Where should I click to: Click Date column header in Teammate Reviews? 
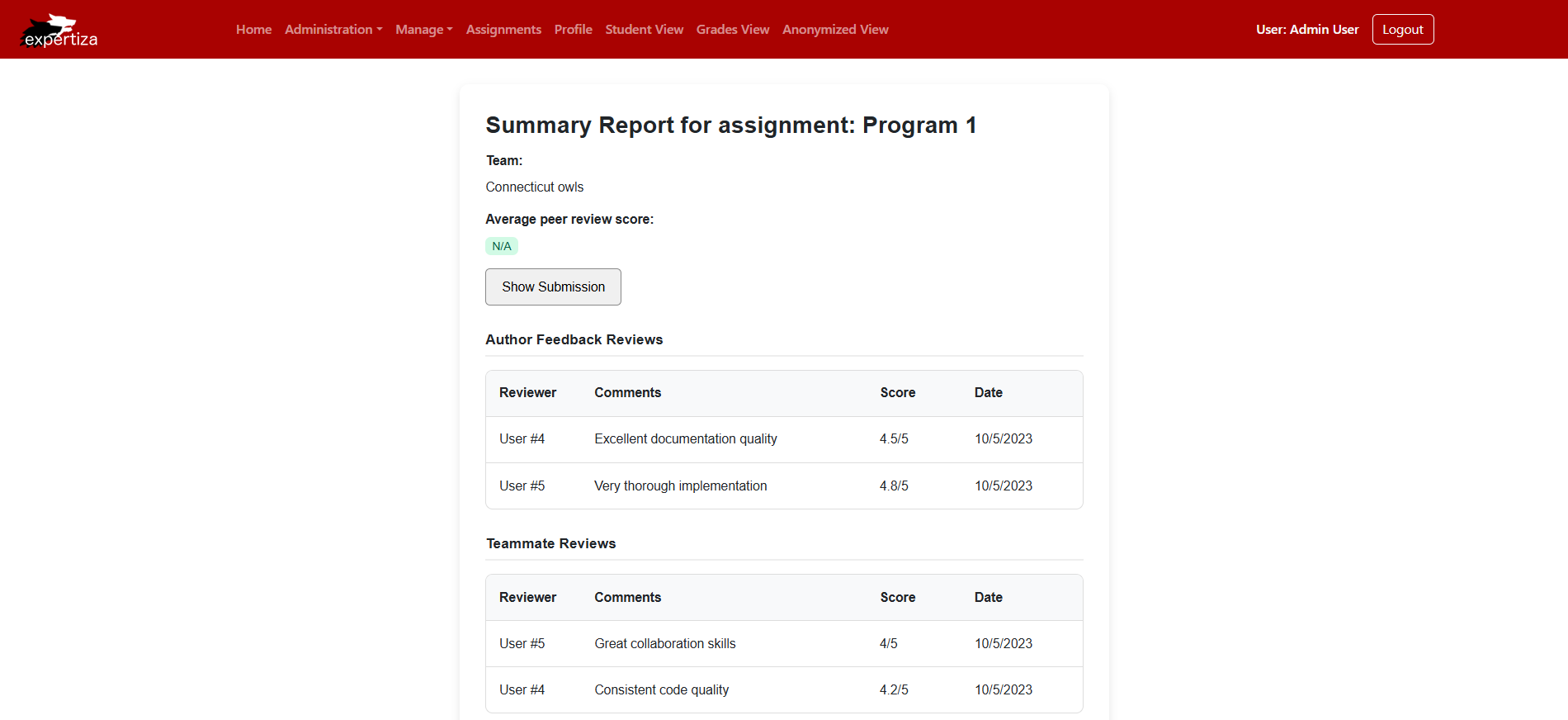(988, 598)
